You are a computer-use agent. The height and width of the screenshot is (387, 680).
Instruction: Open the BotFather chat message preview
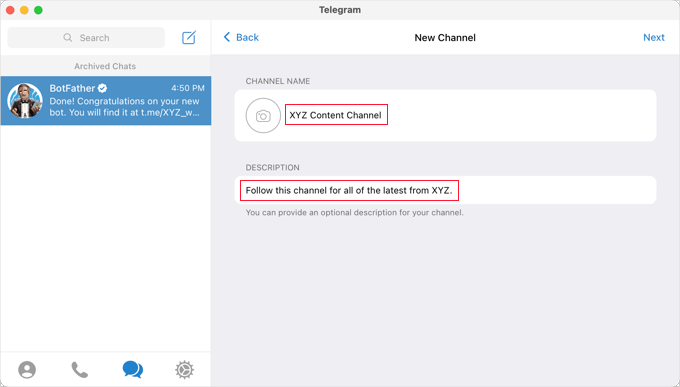(x=124, y=107)
